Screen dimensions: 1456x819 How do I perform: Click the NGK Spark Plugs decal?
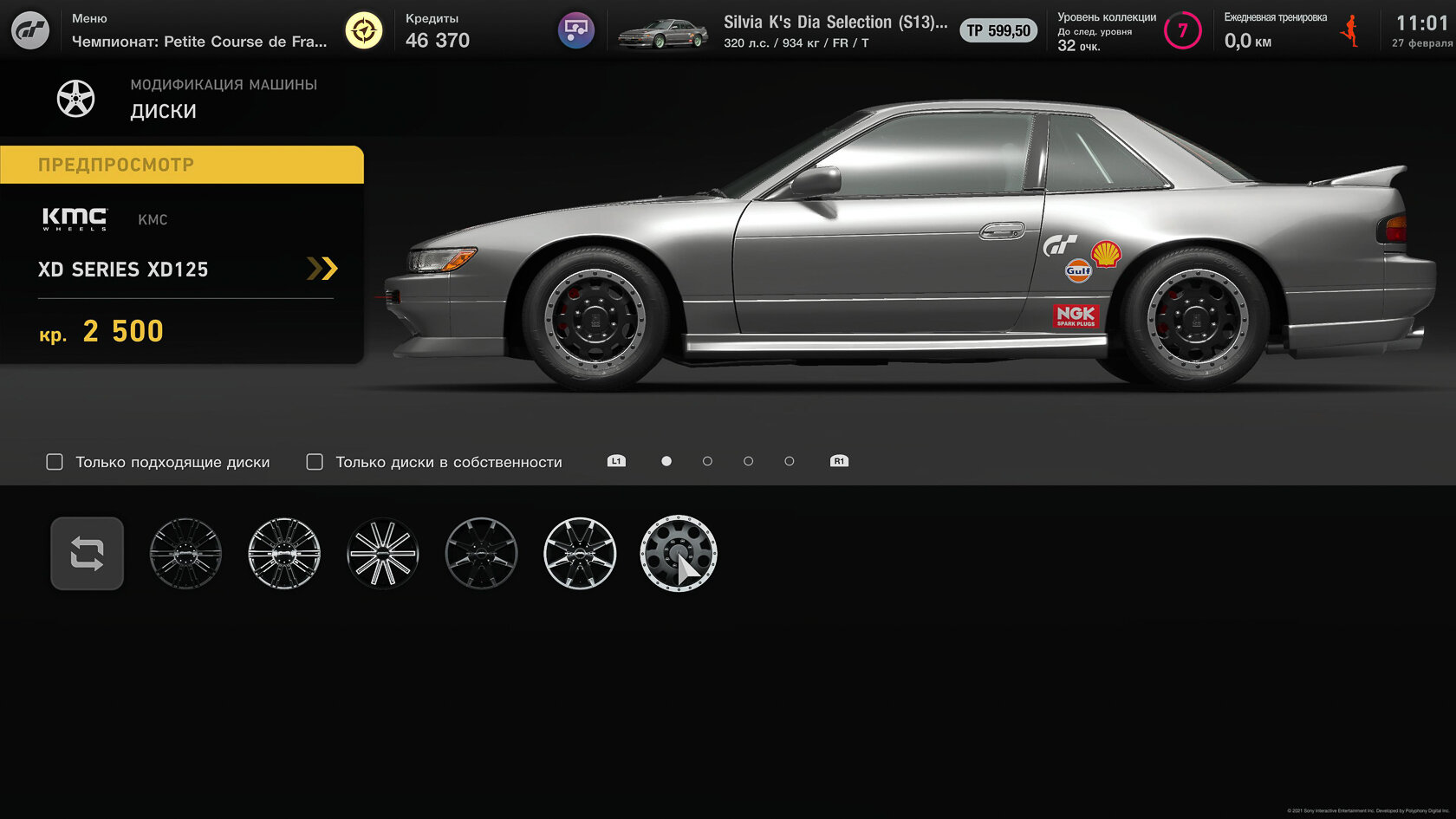1076,315
